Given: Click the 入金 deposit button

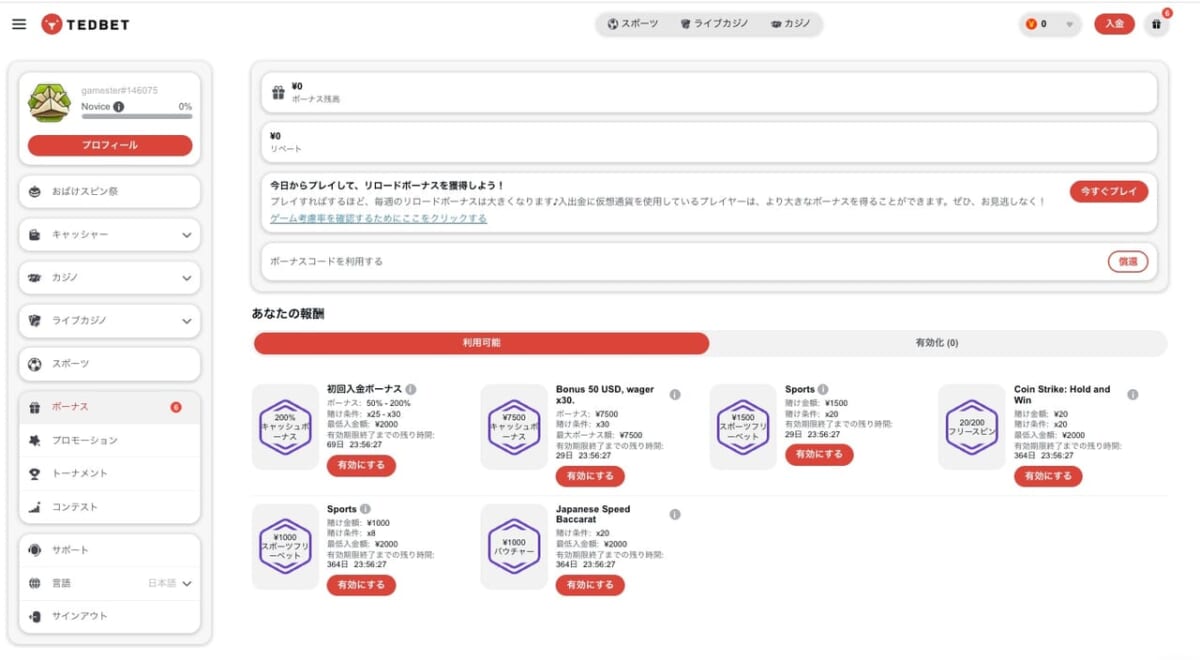Looking at the screenshot, I should [x=1114, y=24].
